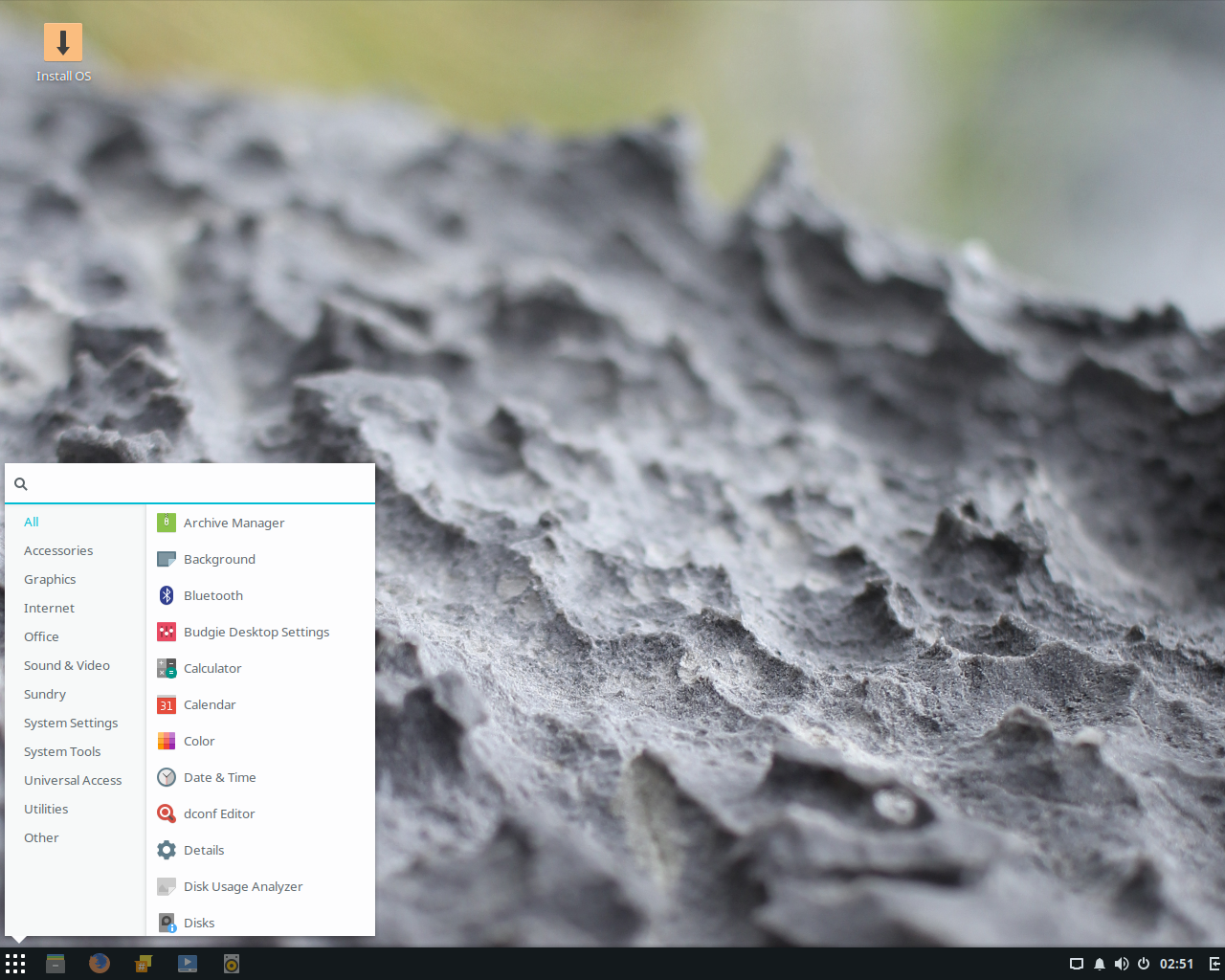This screenshot has width=1225, height=980.
Task: Open Bluetooth from the app list
Action: point(260,595)
